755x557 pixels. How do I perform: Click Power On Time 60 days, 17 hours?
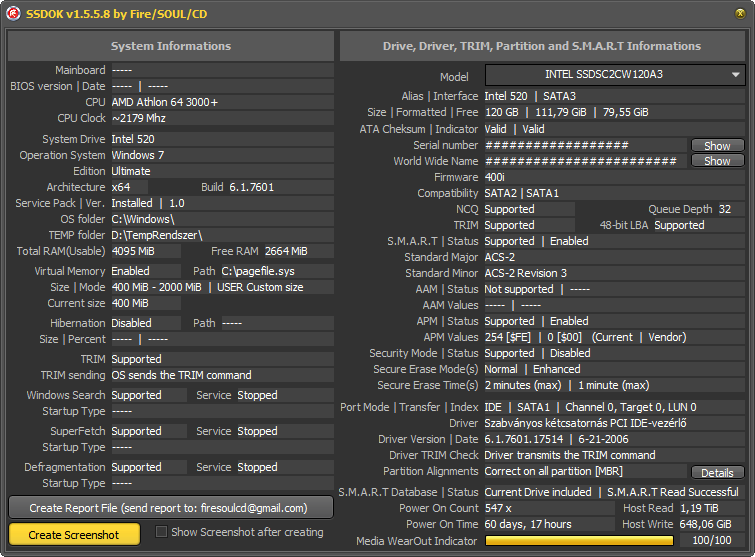click(x=528, y=524)
